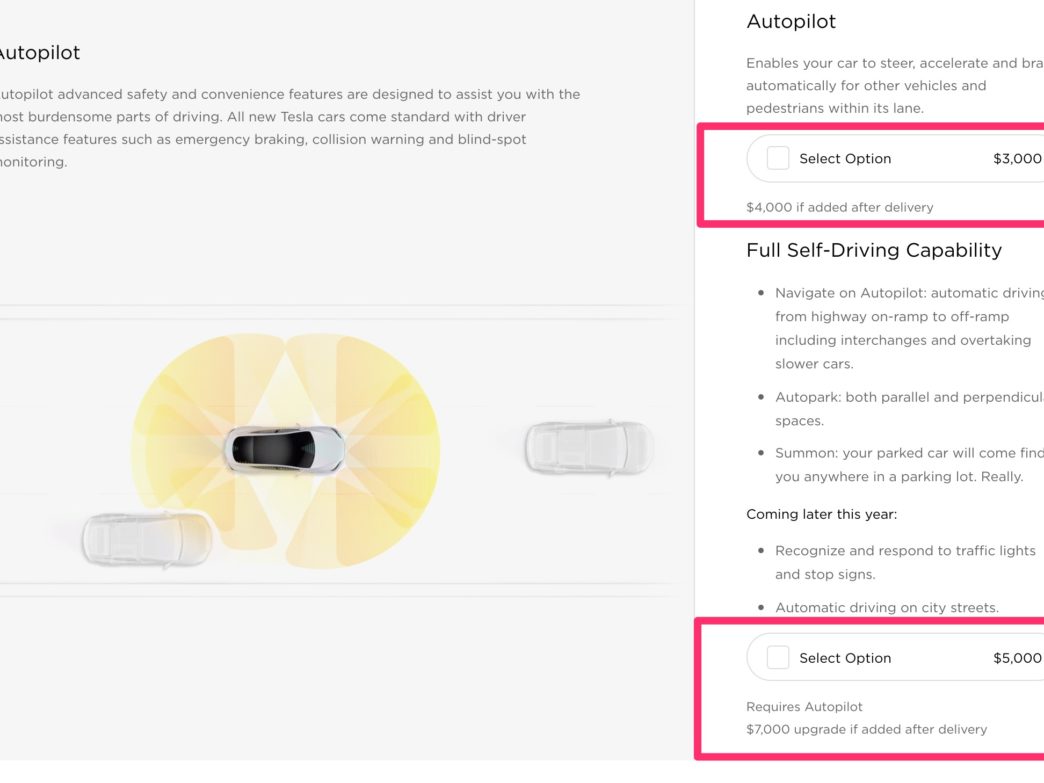The height and width of the screenshot is (783, 1044).
Task: Click the Autopilot title above the illustration
Action: (x=39, y=53)
